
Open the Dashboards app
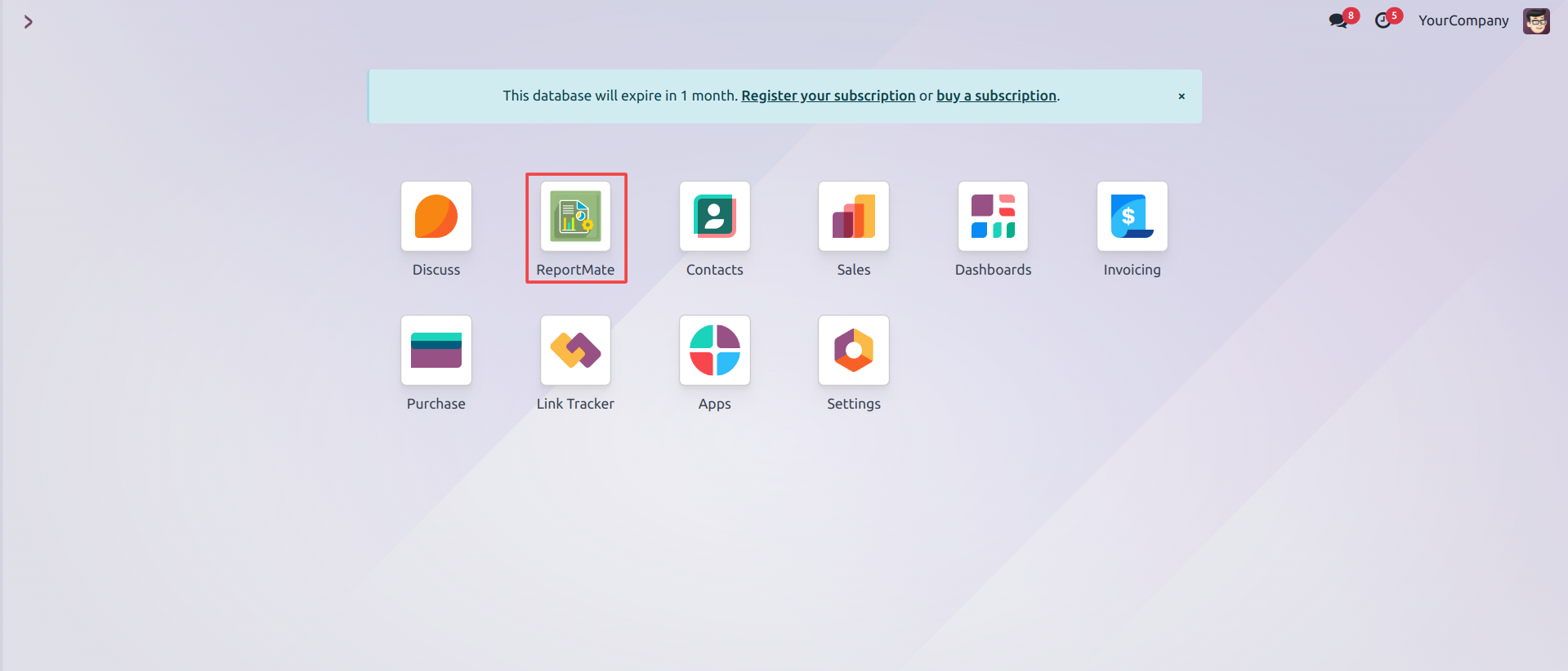tap(993, 217)
